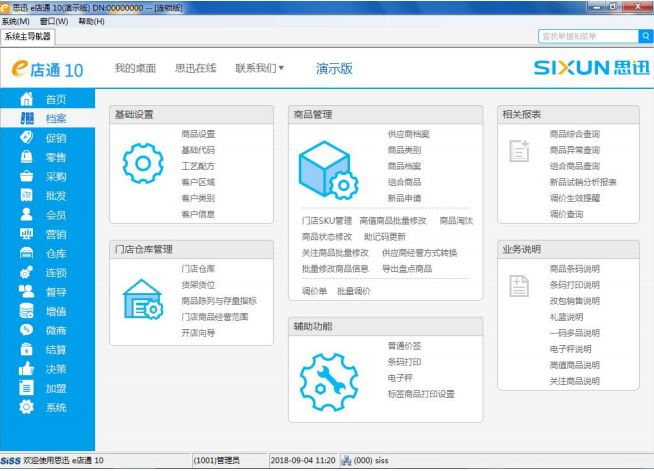Open 基础代码 link
The image size is (654, 471).
pyautogui.click(x=198, y=150)
